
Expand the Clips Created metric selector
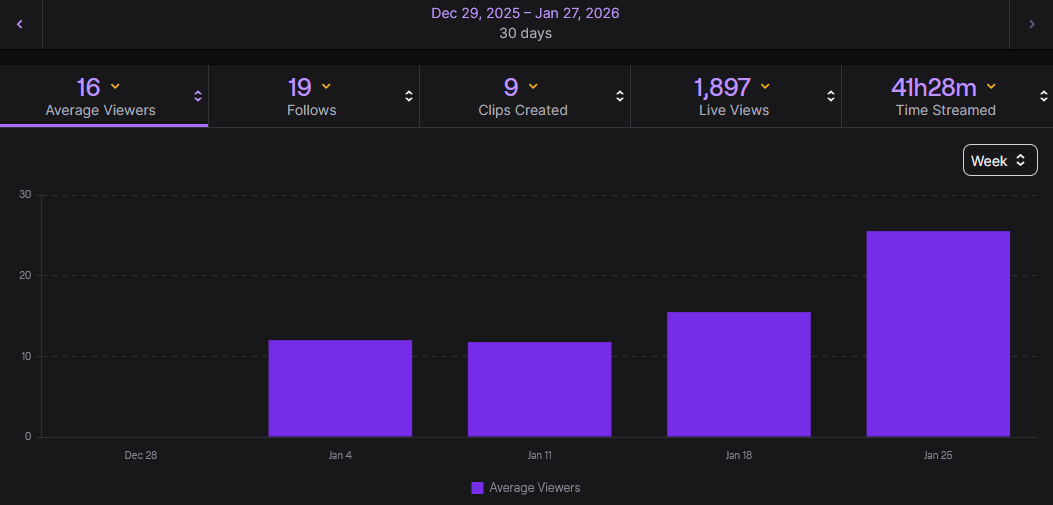click(x=620, y=96)
